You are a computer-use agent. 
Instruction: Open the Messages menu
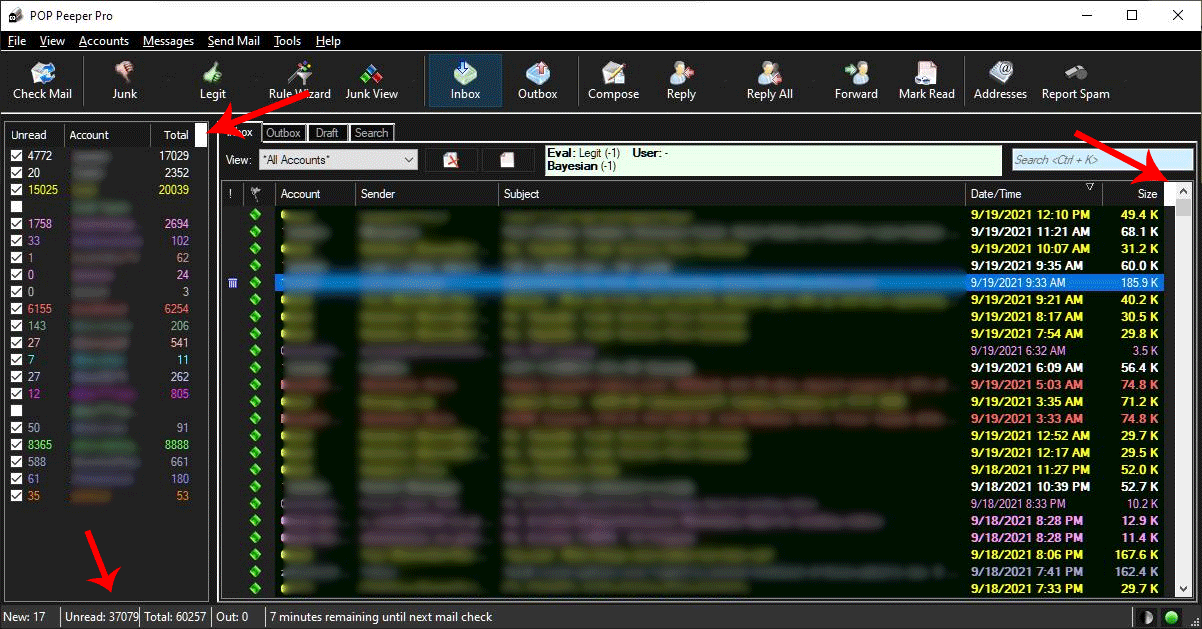pyautogui.click(x=168, y=41)
